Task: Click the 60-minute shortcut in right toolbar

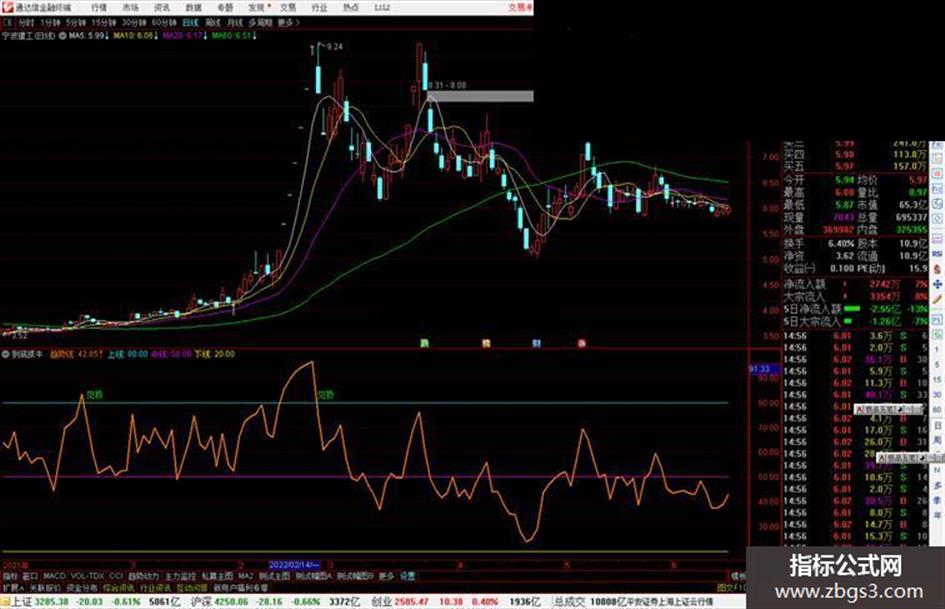Action: (937, 409)
